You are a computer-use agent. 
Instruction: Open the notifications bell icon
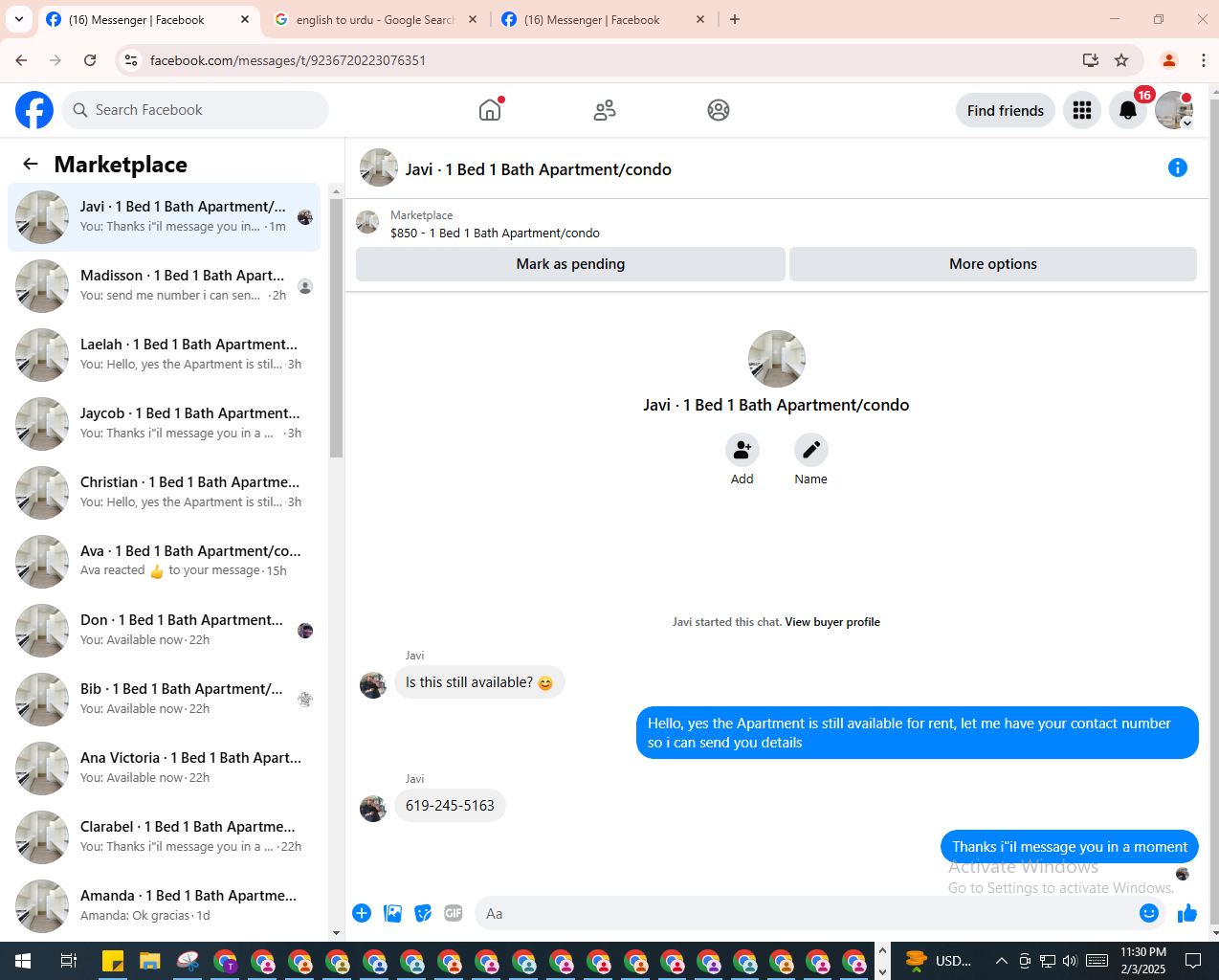pos(1128,110)
